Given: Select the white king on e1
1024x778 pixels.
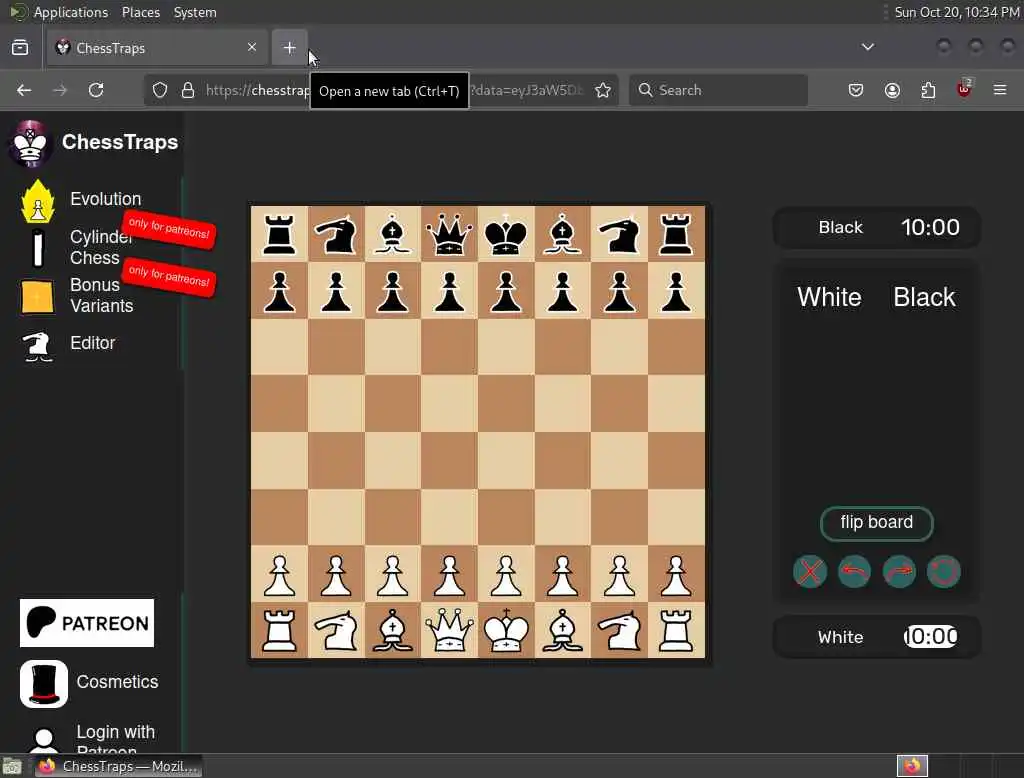Looking at the screenshot, I should pos(506,630).
